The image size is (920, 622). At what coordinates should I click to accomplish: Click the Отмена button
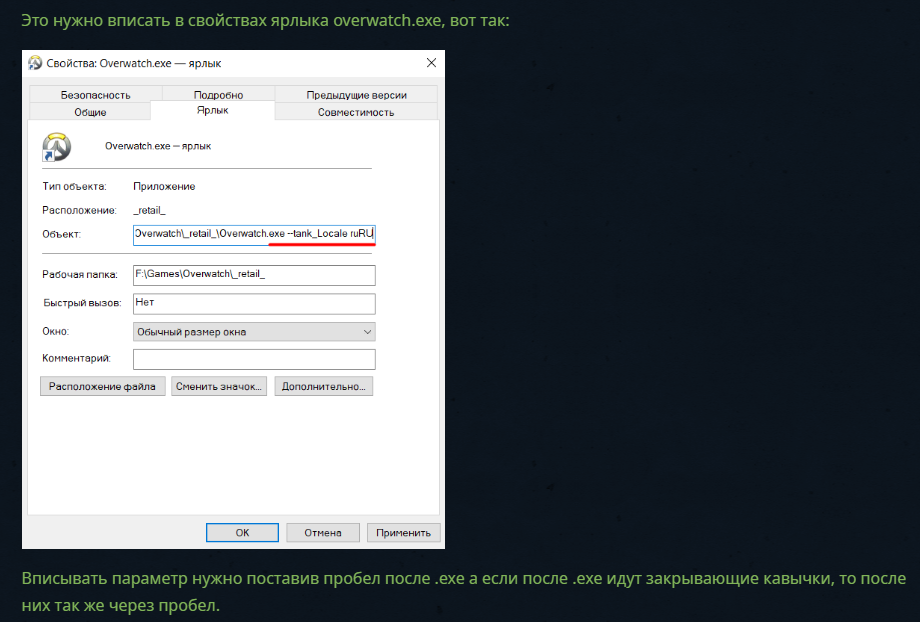pyautogui.click(x=323, y=532)
